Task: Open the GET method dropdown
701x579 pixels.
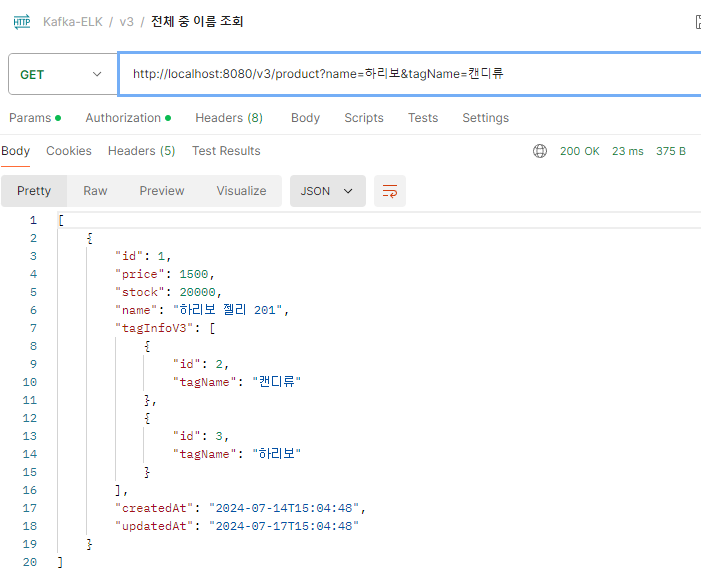Action: coord(63,74)
